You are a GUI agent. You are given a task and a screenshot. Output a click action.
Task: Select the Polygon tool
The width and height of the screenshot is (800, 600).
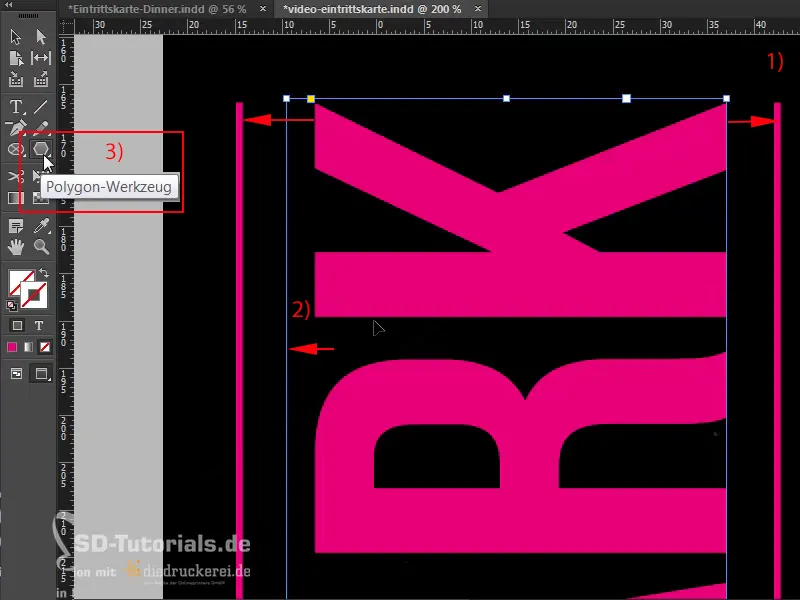[40, 149]
